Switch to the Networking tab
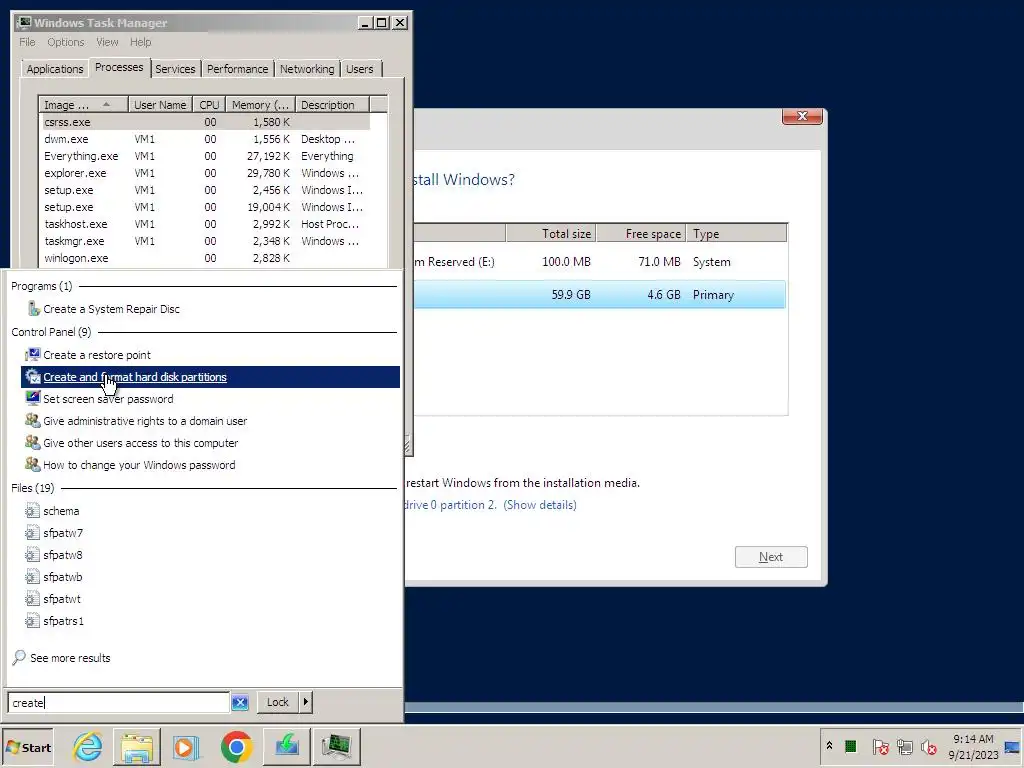Viewport: 1024px width, 768px height. (x=307, y=69)
